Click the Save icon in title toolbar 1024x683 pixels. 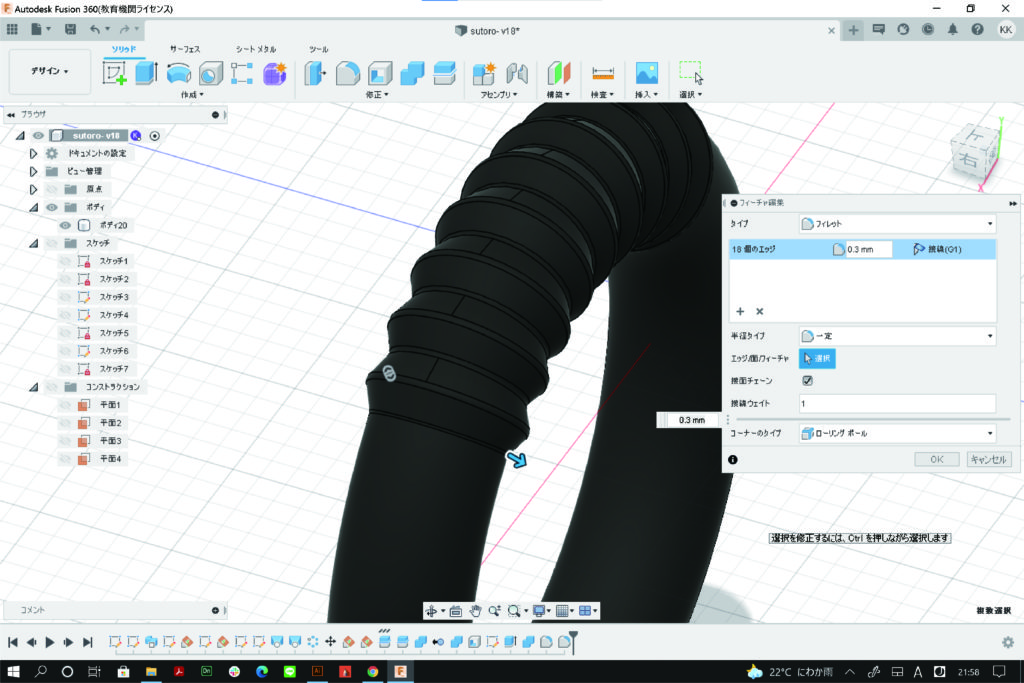click(x=70, y=30)
